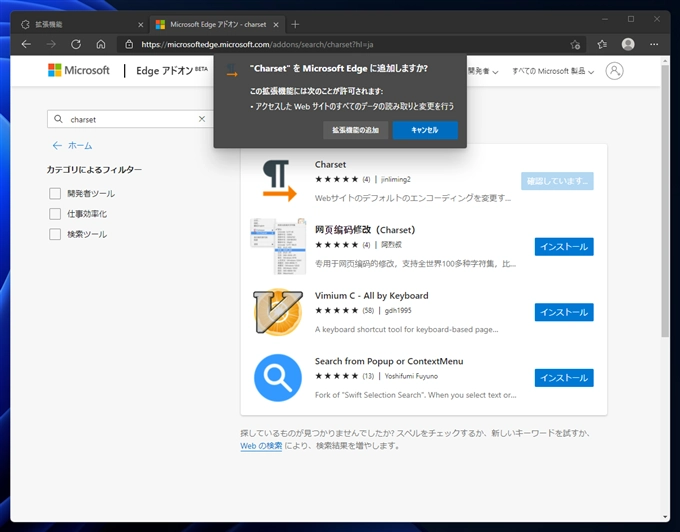The width and height of the screenshot is (680, 532).
Task: Add page to favorites star icon
Action: (x=575, y=44)
